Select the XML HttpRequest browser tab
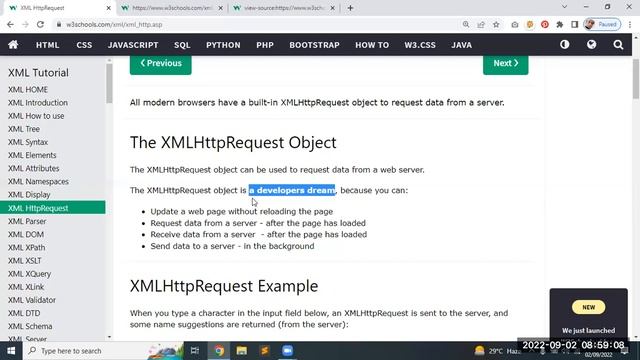The height and width of the screenshot is (360, 640). [x=59, y=8]
